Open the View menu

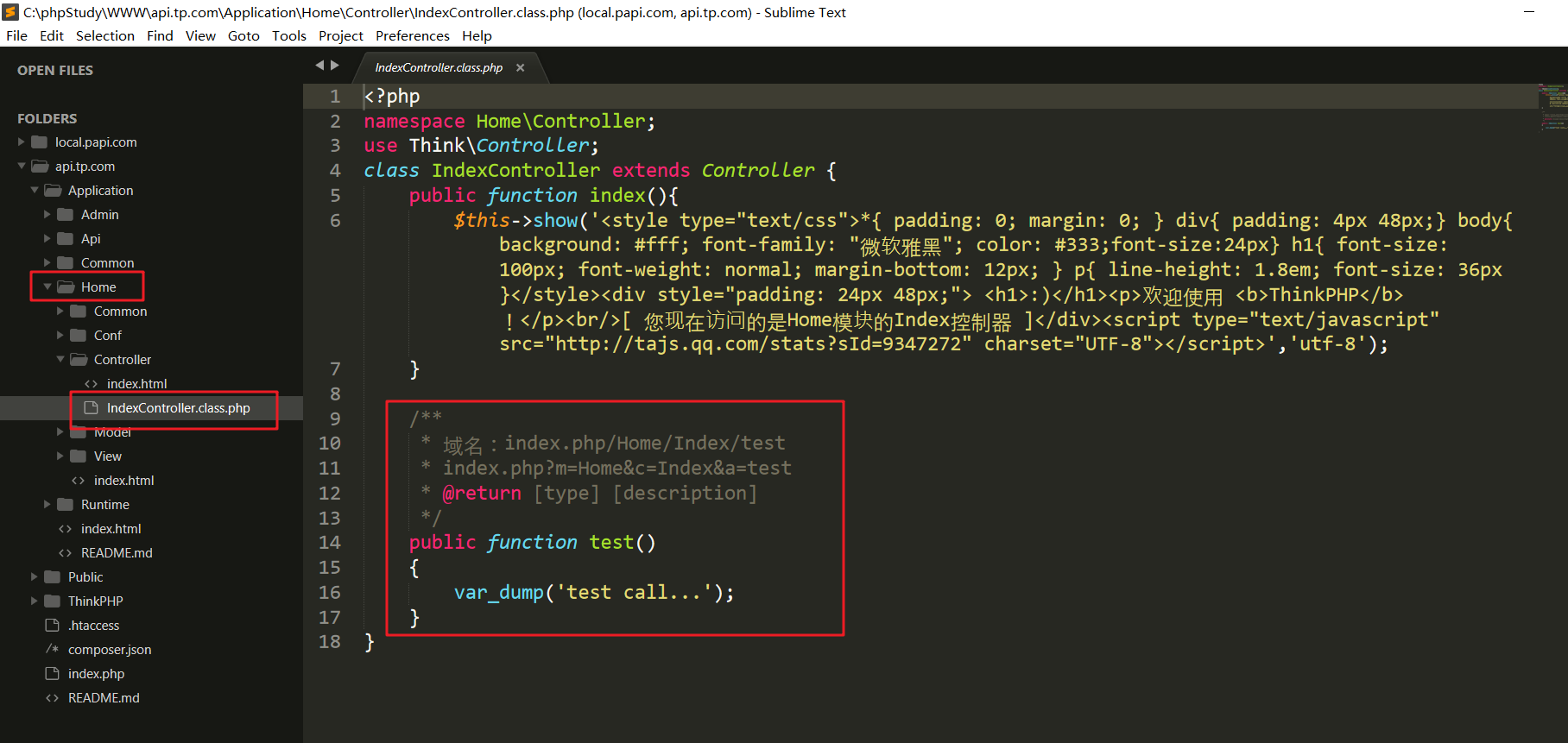pyautogui.click(x=200, y=35)
